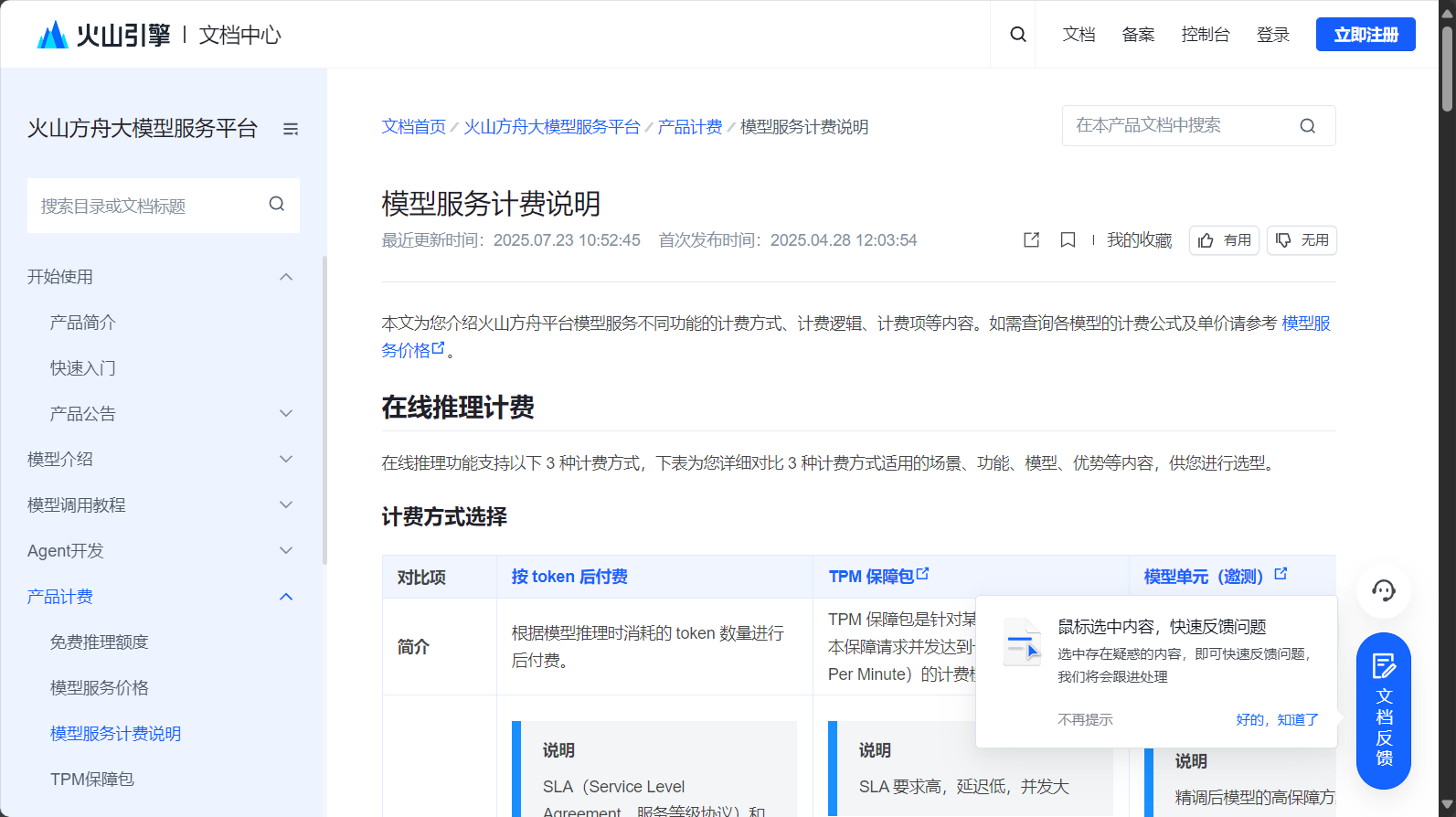Click the external link icon beside 模型单元（邀测）
The height and width of the screenshot is (817, 1456).
tap(1281, 574)
